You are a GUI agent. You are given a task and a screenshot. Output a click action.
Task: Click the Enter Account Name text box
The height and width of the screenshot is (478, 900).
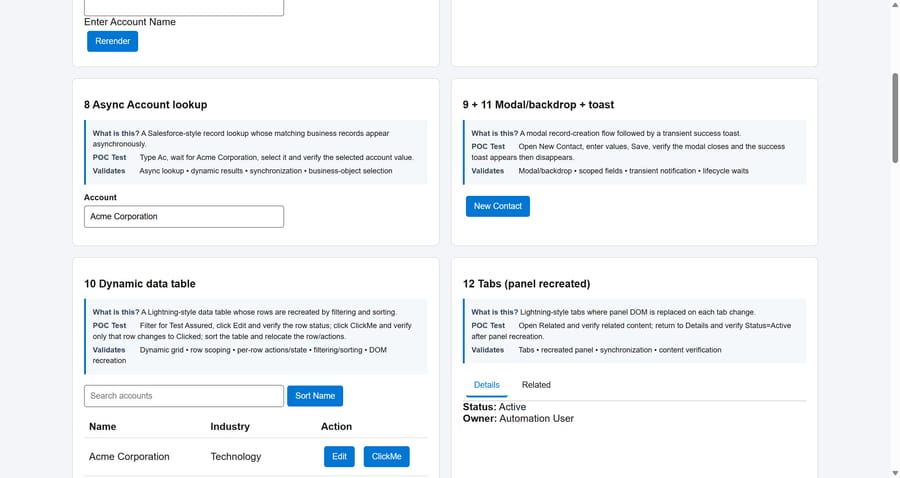184,7
